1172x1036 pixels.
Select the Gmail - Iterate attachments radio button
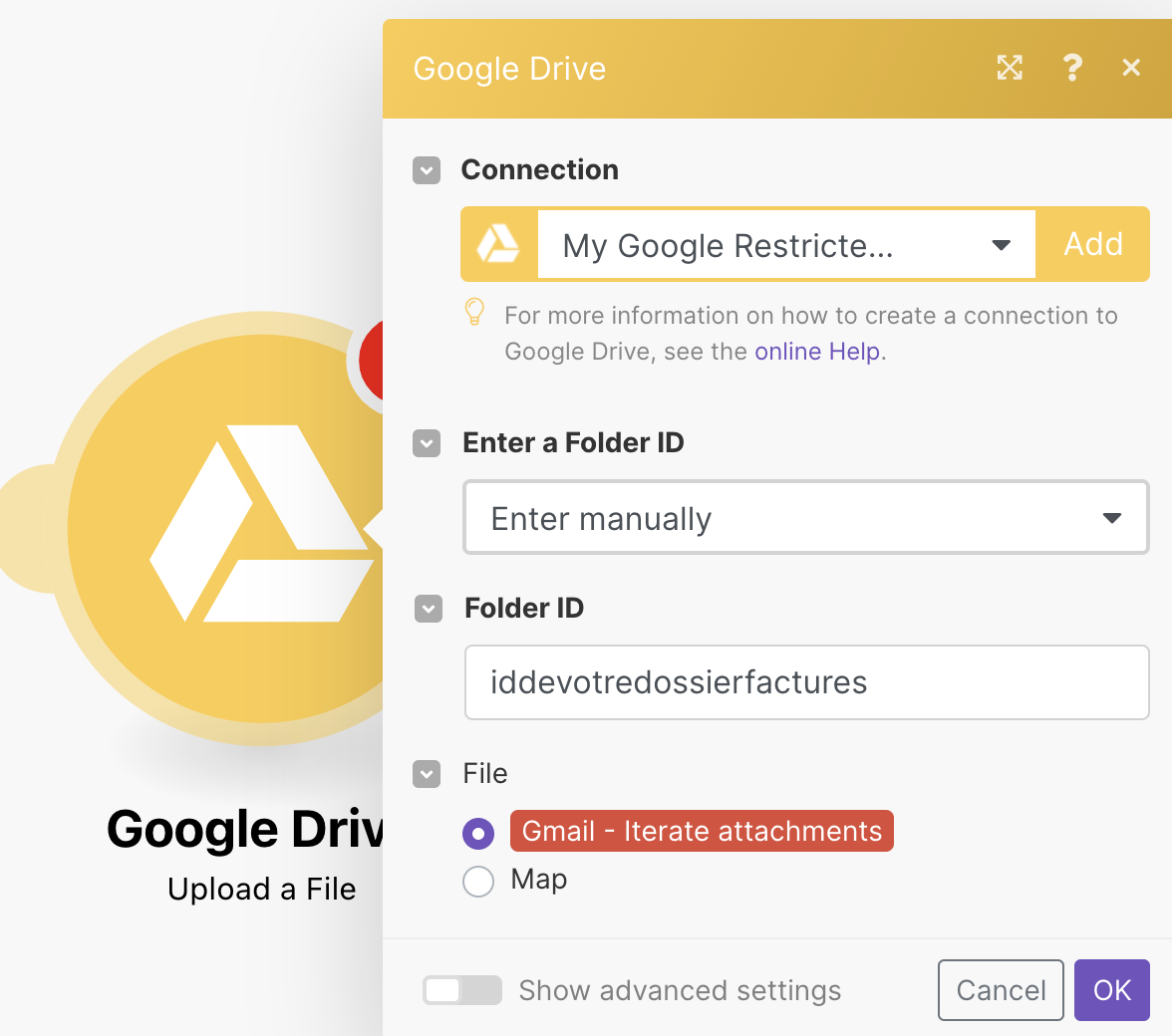478,833
